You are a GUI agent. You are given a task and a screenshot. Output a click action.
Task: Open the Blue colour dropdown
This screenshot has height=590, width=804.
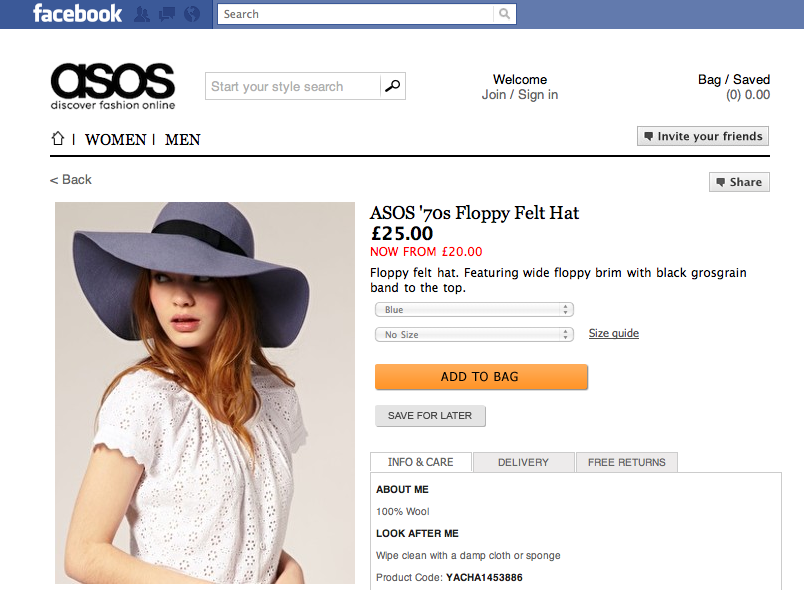coord(474,310)
